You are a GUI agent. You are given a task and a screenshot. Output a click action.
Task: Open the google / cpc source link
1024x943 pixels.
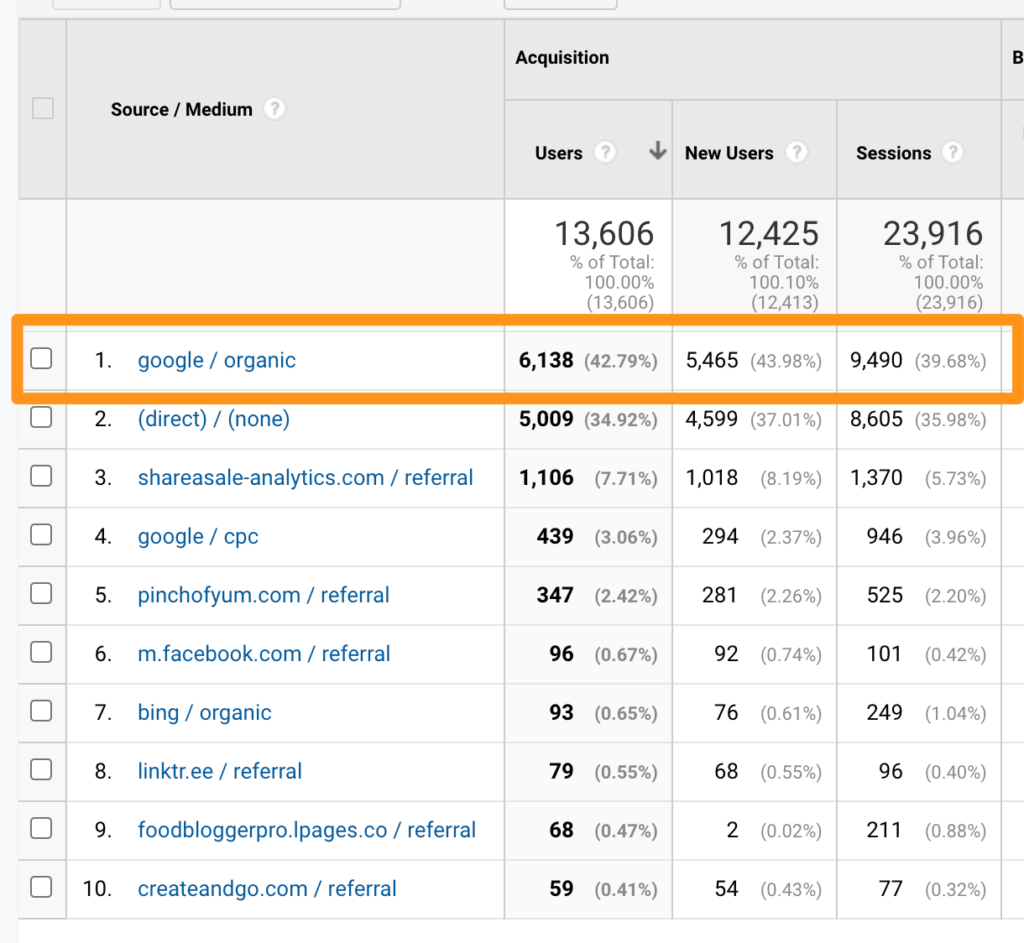[x=198, y=537]
